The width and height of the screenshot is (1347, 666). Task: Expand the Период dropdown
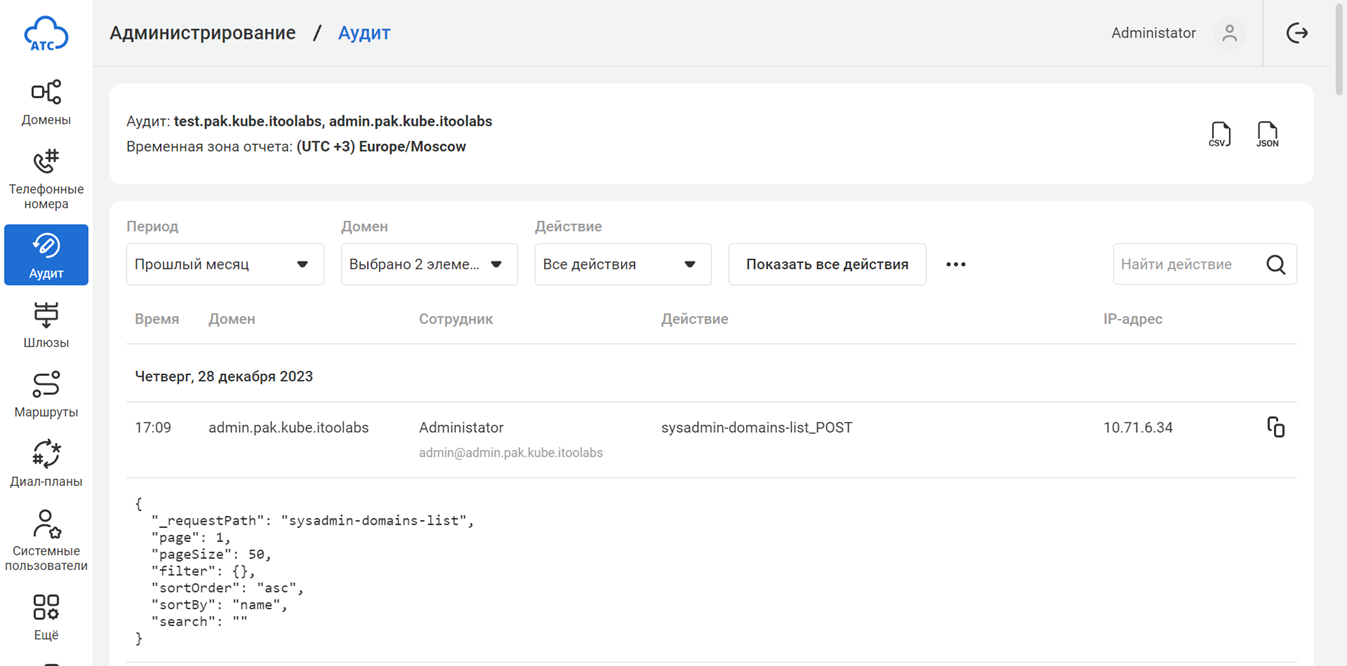225,265
